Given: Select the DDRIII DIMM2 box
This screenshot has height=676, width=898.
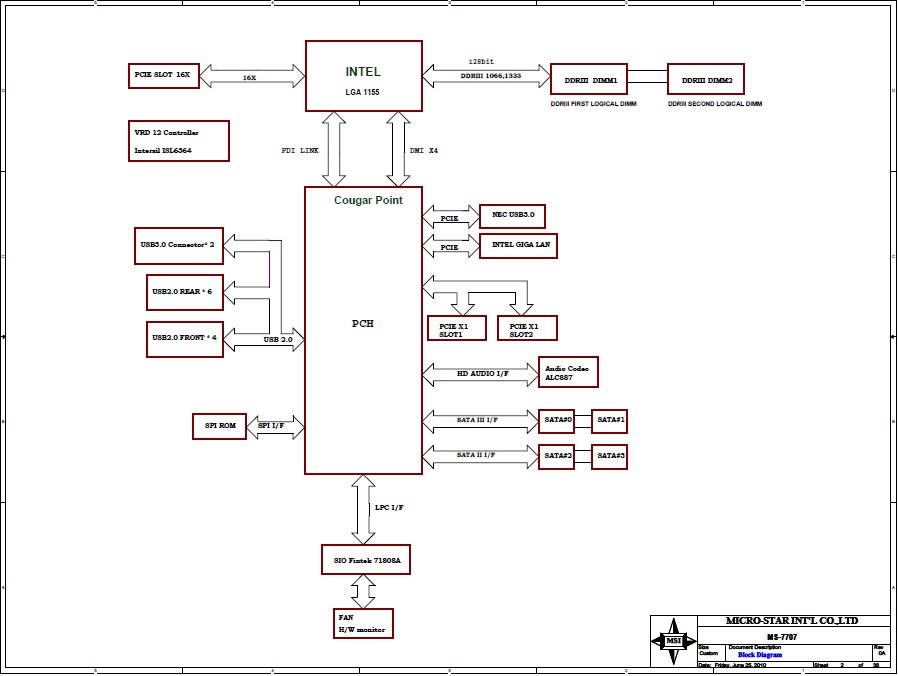Looking at the screenshot, I should [x=706, y=79].
